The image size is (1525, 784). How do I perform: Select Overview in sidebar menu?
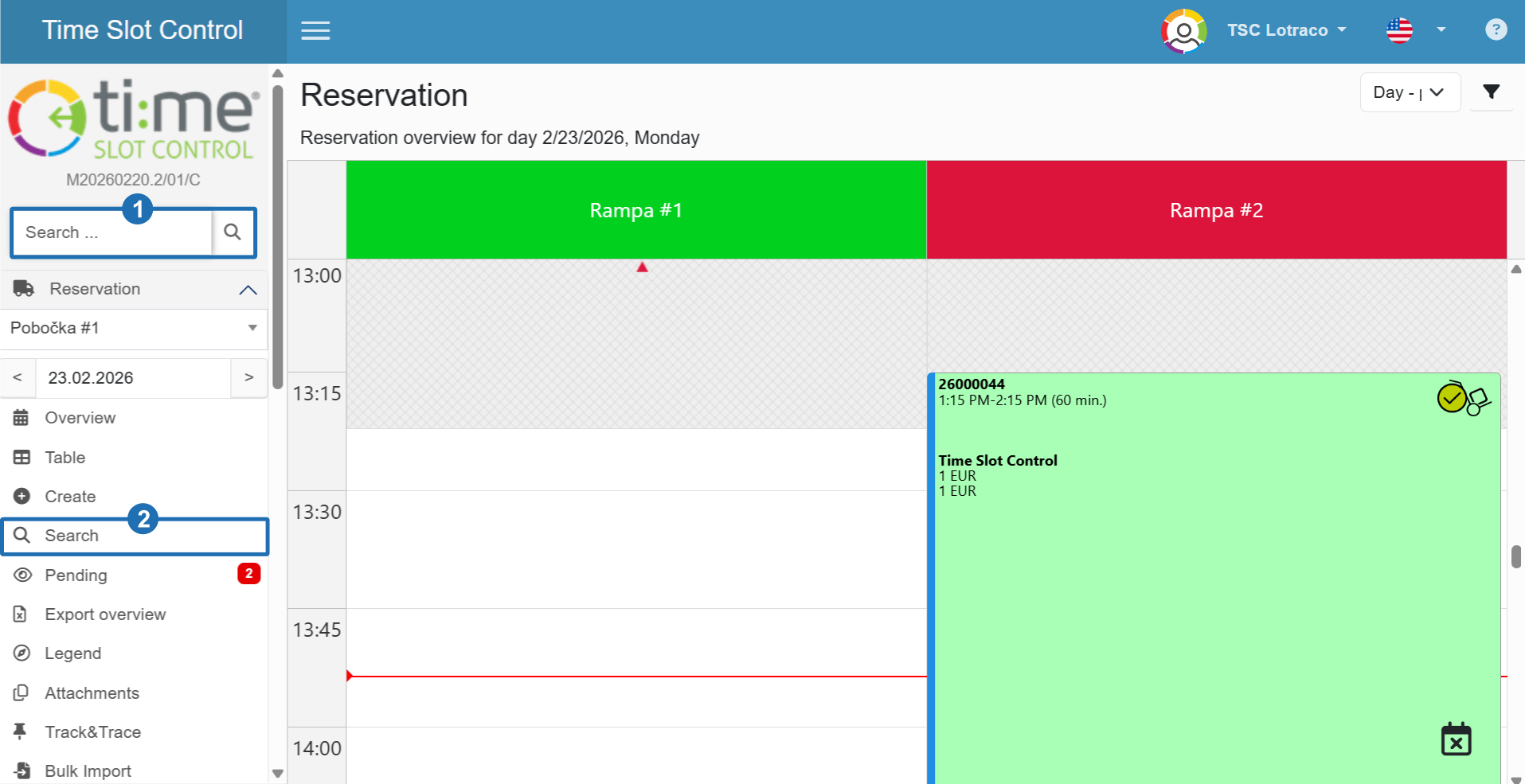click(x=80, y=418)
